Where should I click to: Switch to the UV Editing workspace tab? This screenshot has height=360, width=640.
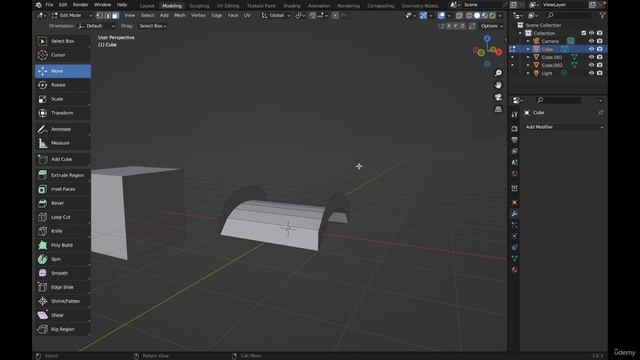(x=228, y=6)
